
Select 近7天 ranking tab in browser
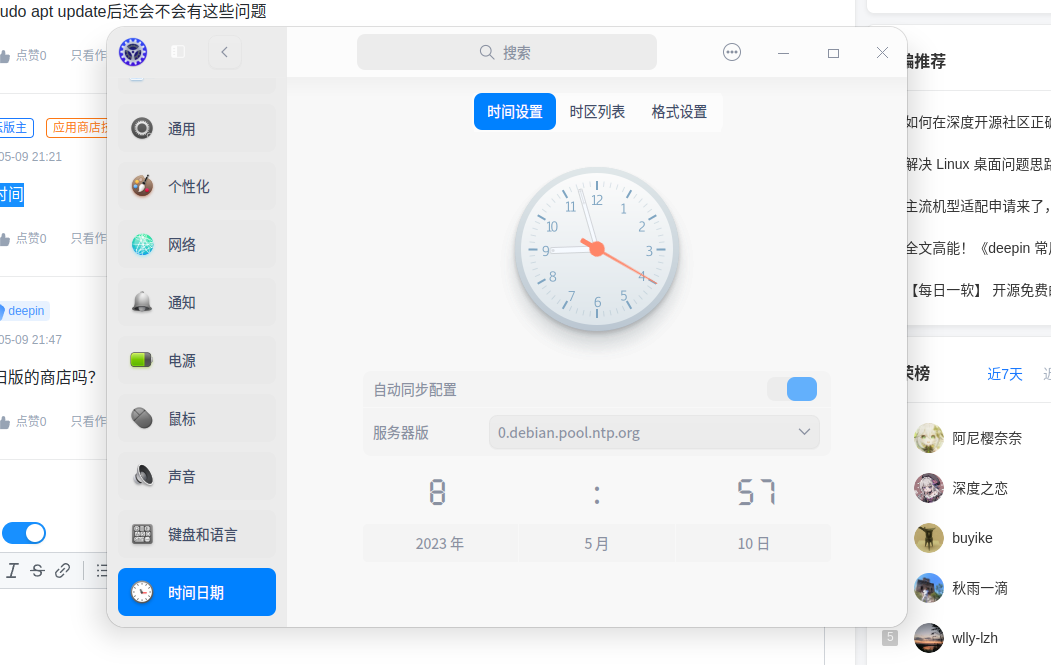[1005, 374]
